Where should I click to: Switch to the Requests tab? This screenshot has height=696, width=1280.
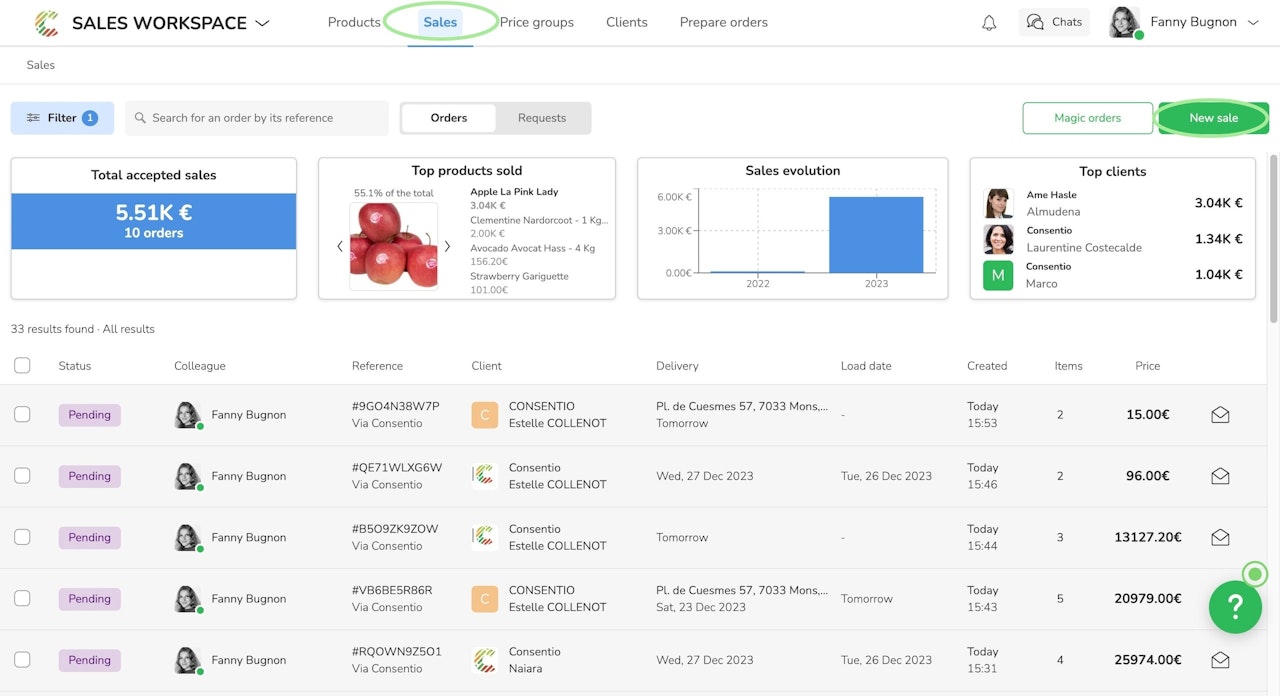542,118
